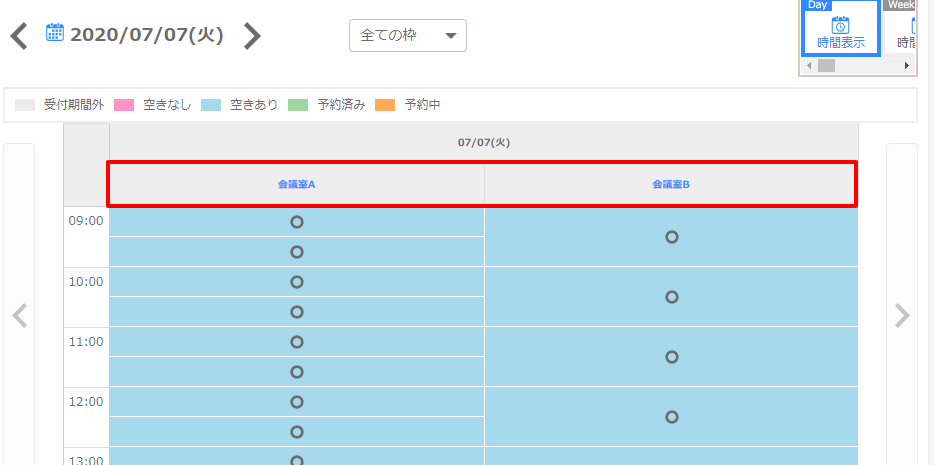Click the right side panel next arrow
Image resolution: width=934 pixels, height=465 pixels.
point(902,316)
